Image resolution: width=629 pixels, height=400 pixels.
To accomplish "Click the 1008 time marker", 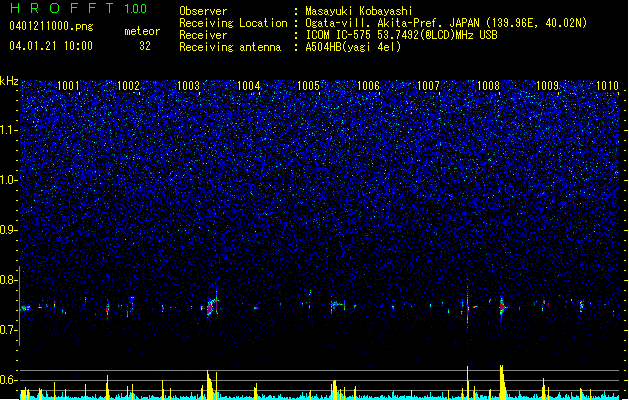I will pyautogui.click(x=488, y=86).
